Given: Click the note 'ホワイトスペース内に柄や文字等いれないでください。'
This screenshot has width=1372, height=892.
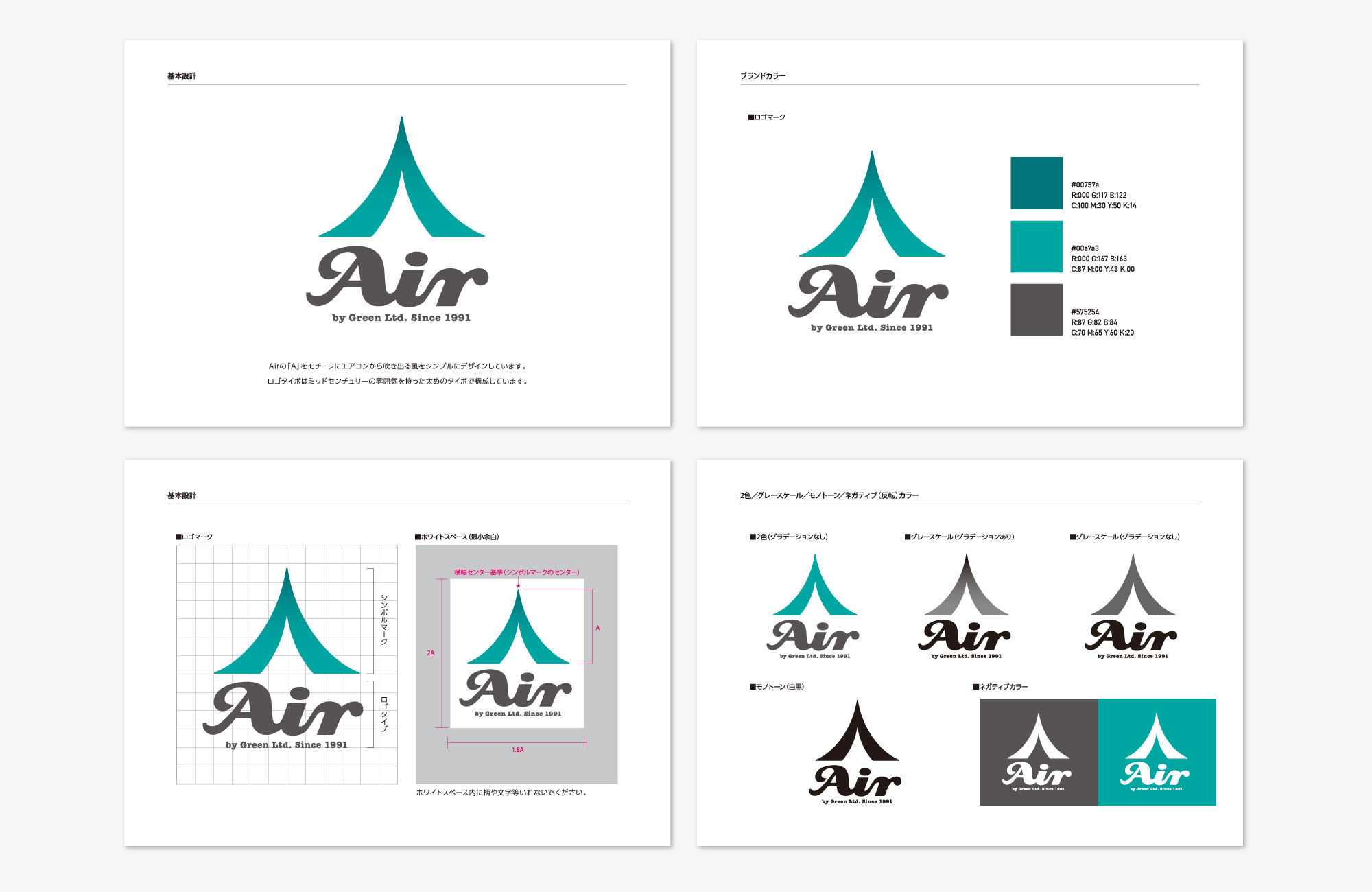Looking at the screenshot, I should click(501, 793).
